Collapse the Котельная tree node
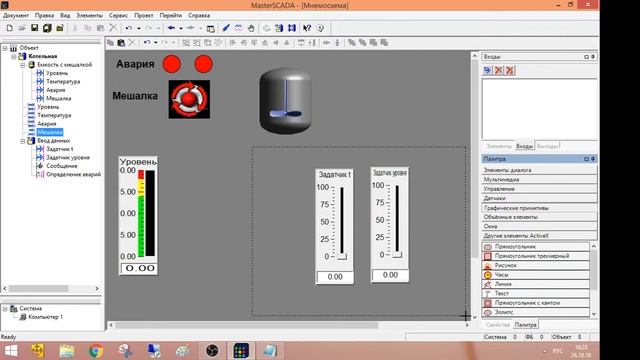640x360 pixels. tap(14, 56)
